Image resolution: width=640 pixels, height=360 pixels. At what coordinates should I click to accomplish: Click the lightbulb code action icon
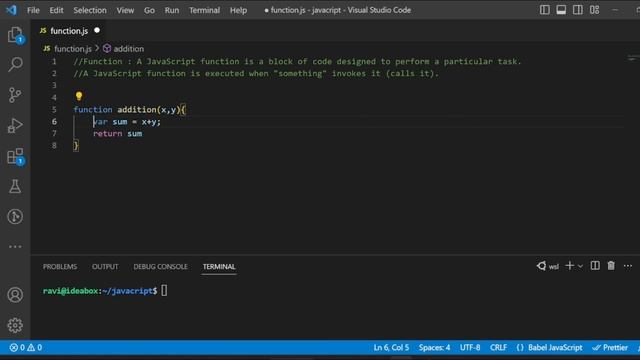coord(79,96)
